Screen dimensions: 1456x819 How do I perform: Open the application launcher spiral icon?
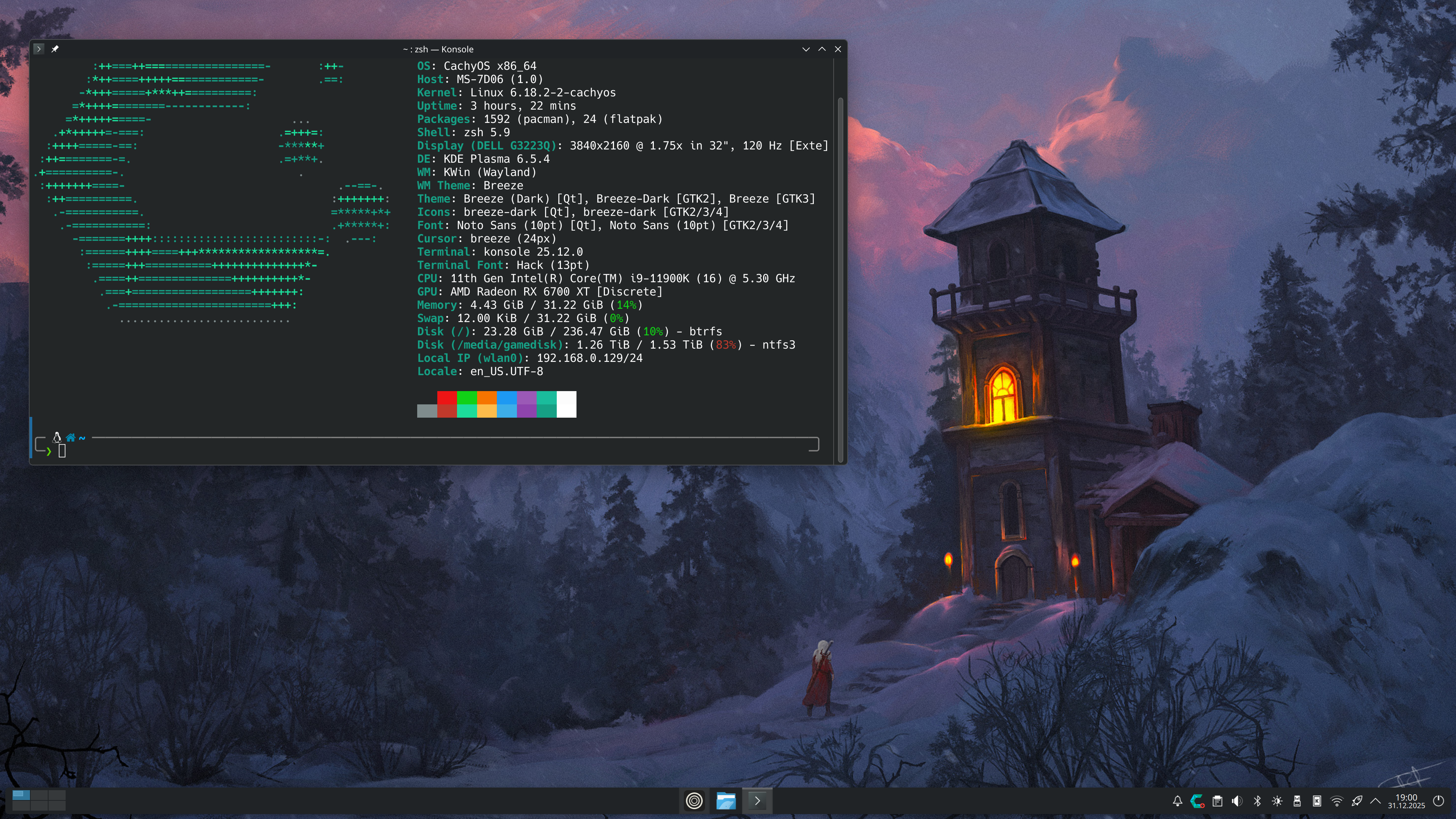coord(694,800)
